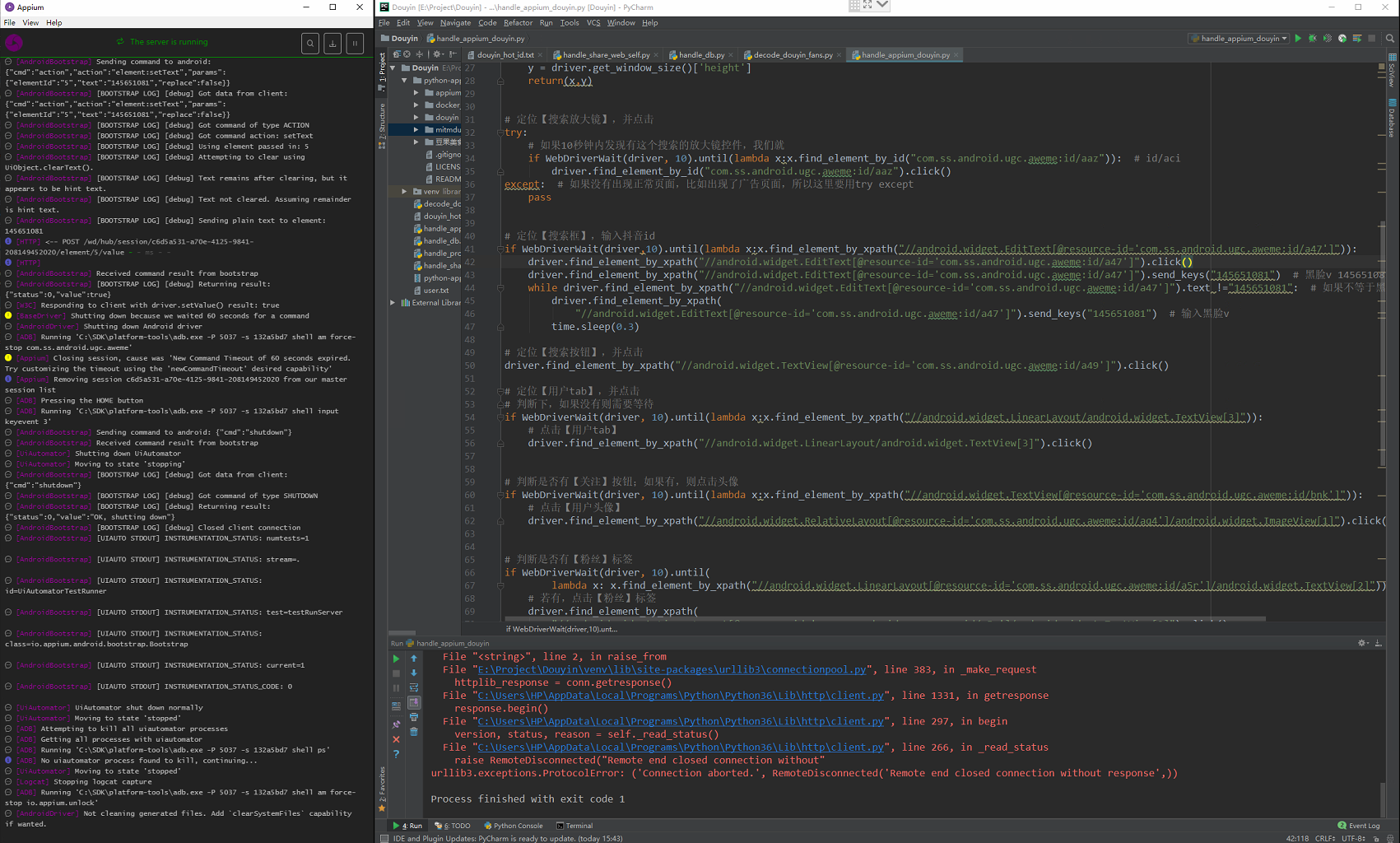Start debugging with the bug icon

point(1313,39)
